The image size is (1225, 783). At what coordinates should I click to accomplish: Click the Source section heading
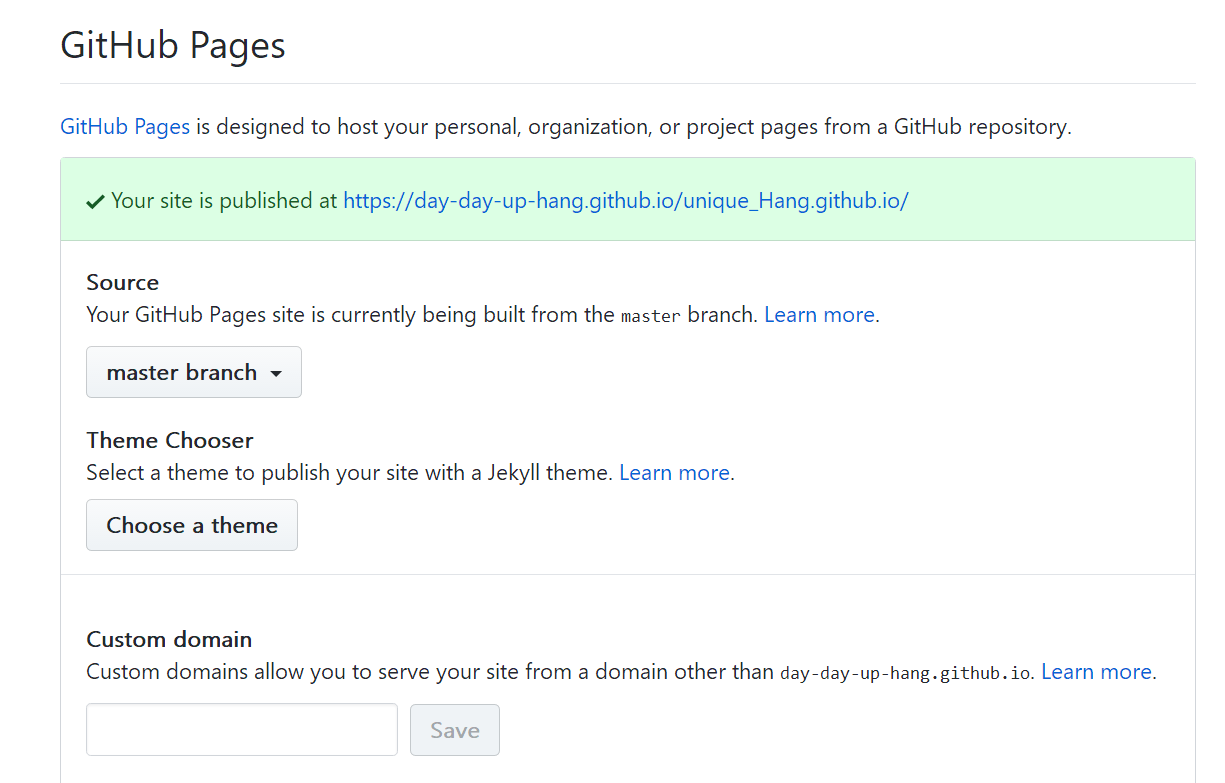(123, 282)
